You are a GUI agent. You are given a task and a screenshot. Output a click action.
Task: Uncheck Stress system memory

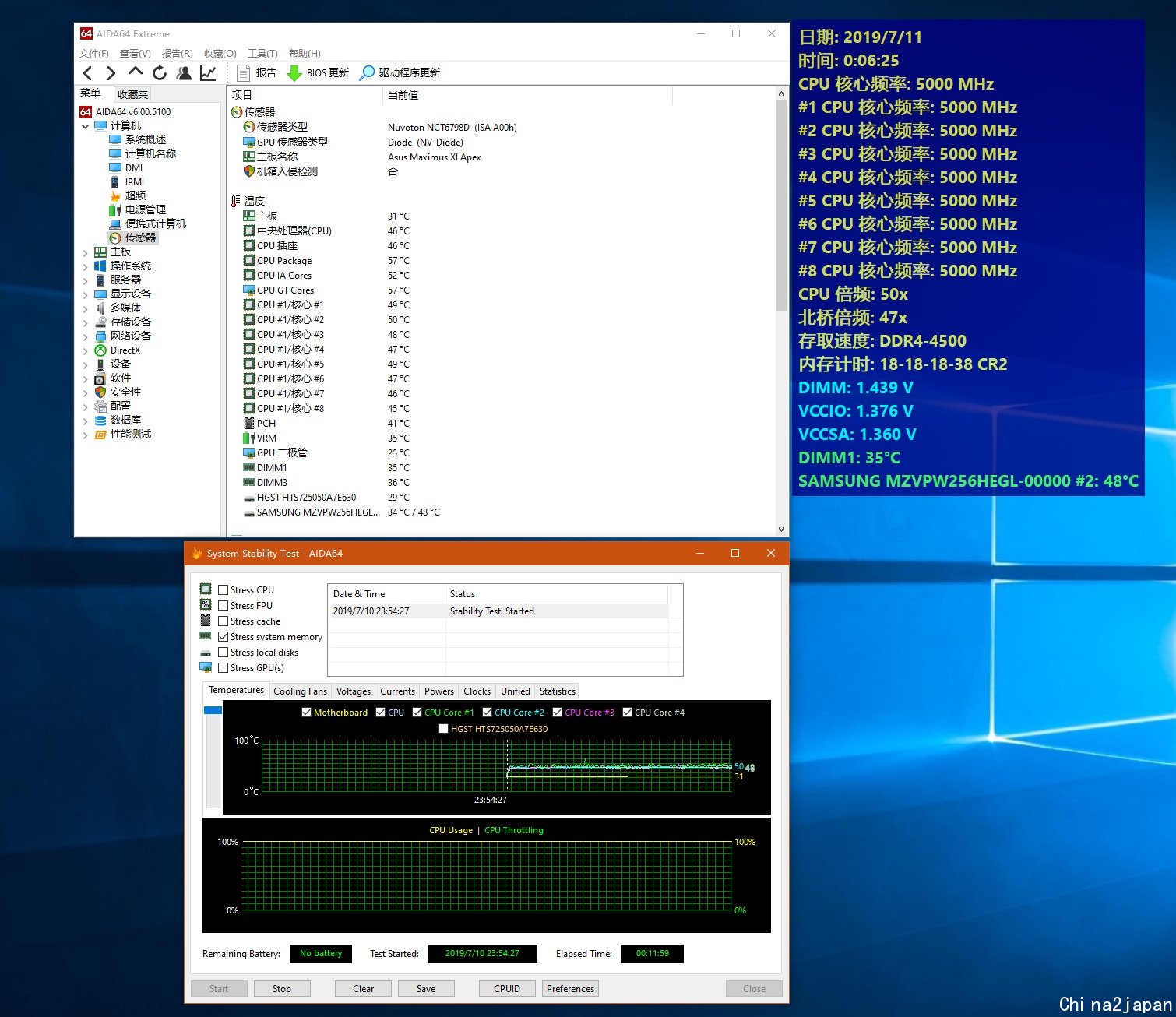pos(224,637)
